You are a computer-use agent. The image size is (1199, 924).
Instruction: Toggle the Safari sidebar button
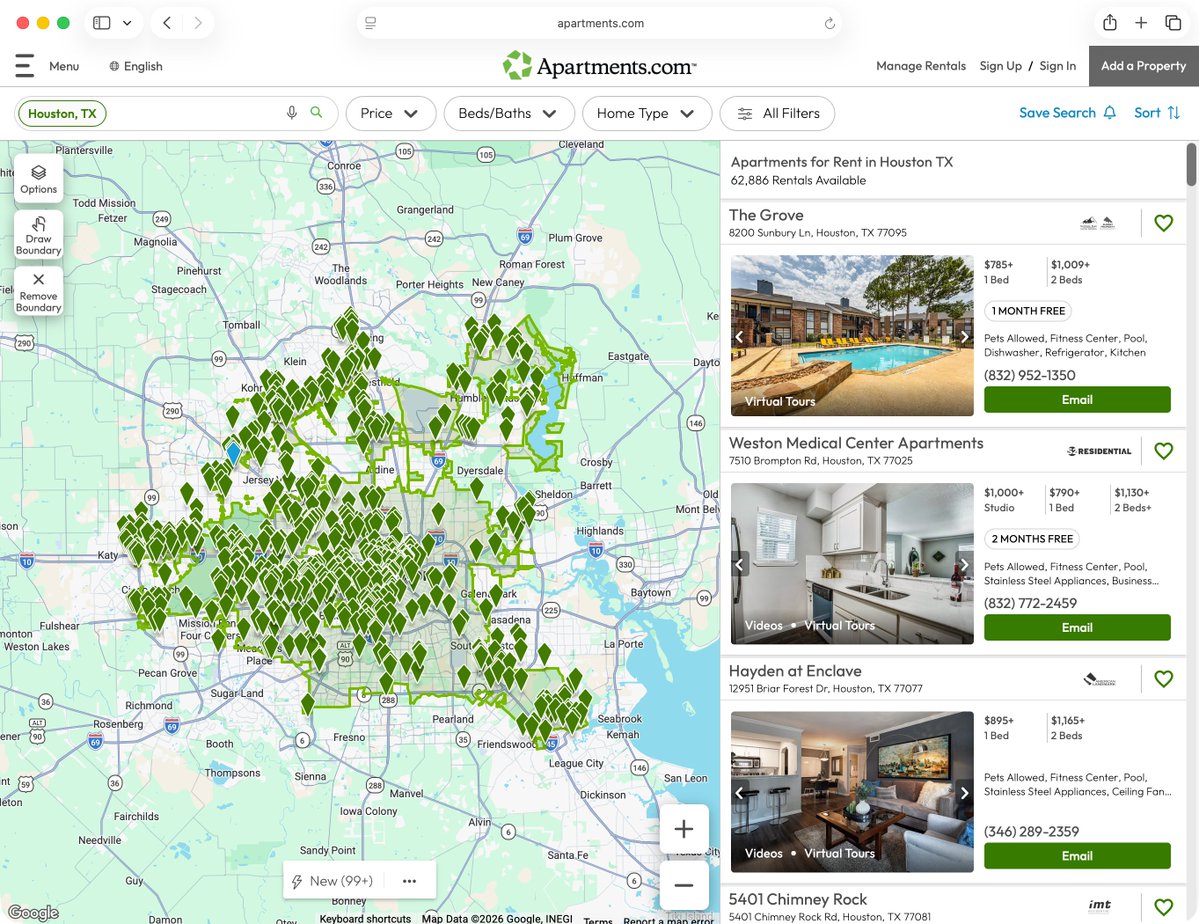click(102, 23)
